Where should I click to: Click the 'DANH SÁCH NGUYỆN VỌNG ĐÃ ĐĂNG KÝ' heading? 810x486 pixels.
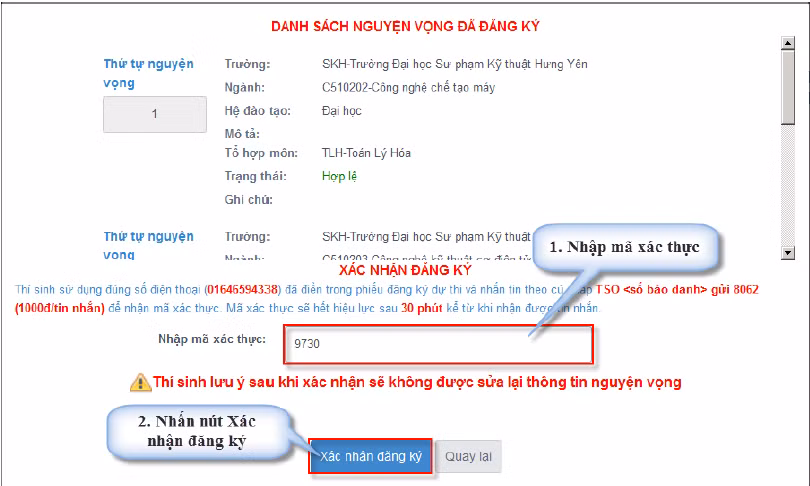pos(405,26)
